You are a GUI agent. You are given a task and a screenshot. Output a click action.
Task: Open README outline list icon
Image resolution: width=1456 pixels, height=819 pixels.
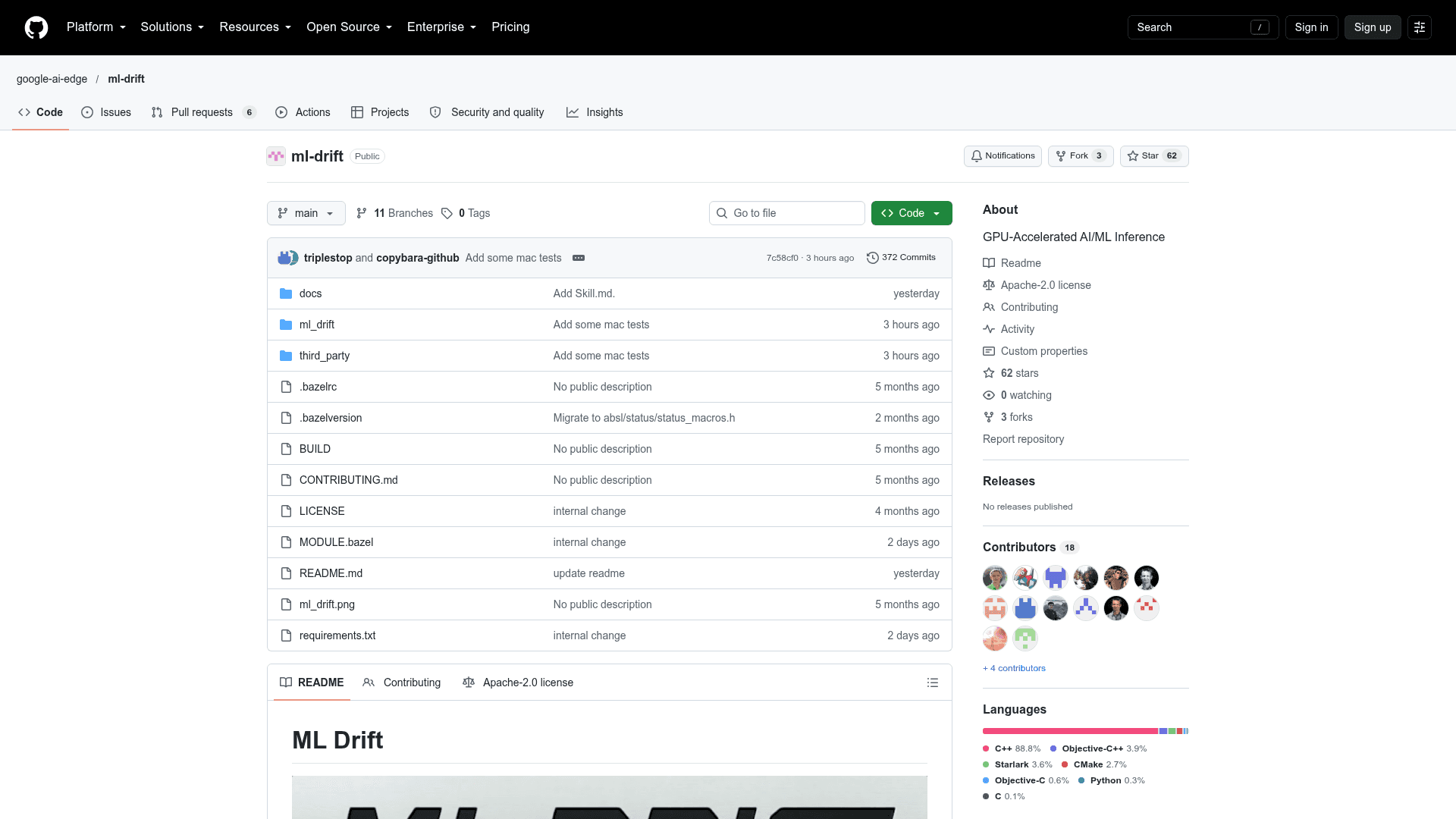coord(933,682)
